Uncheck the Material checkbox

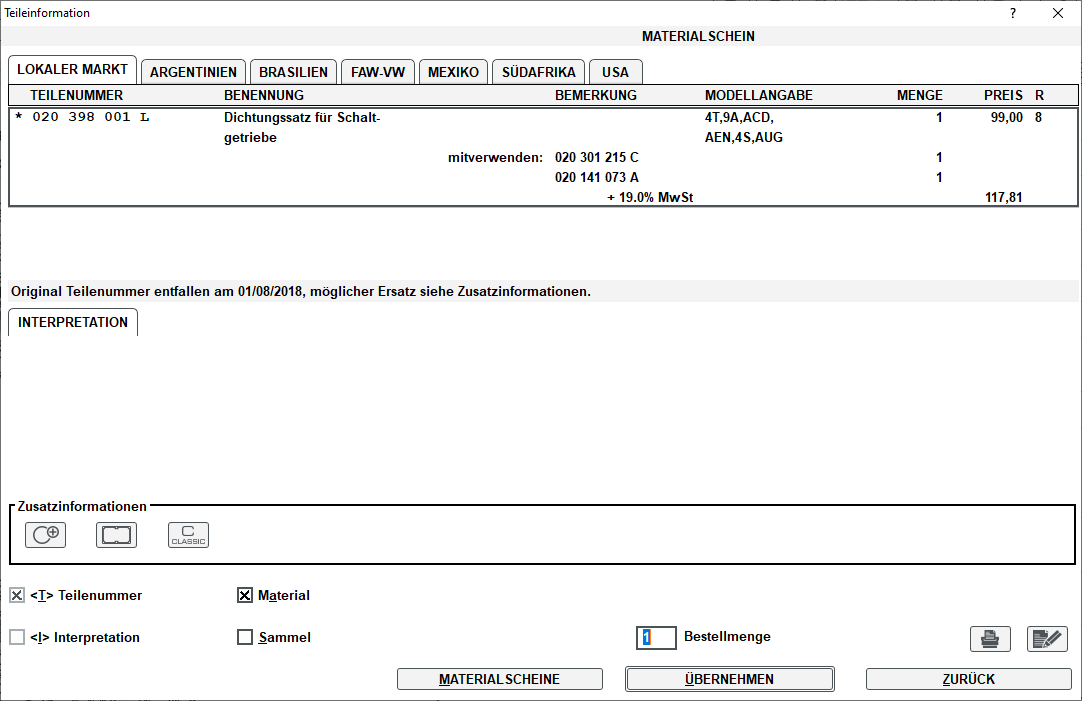(244, 595)
